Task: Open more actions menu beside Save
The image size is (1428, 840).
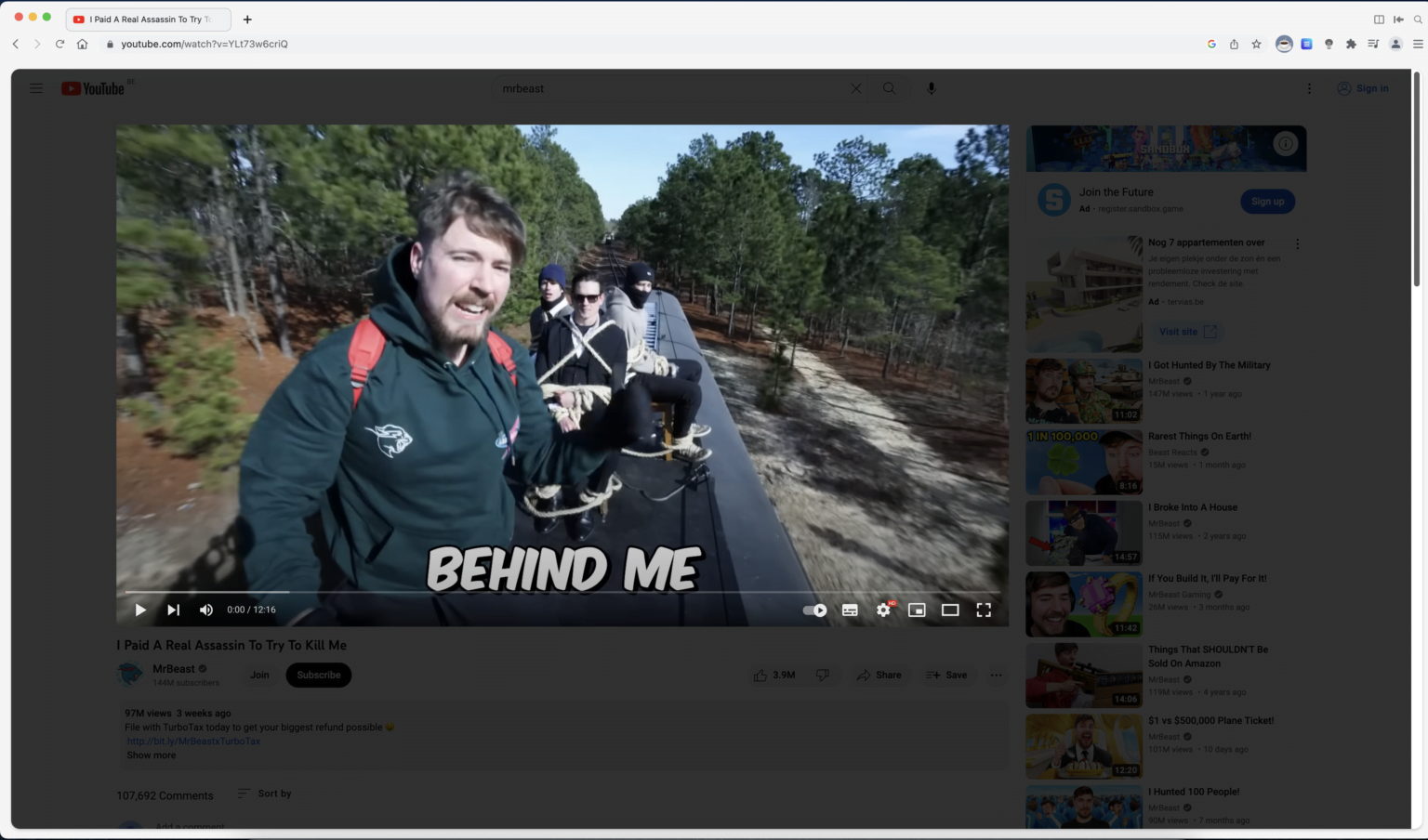Action: point(997,676)
